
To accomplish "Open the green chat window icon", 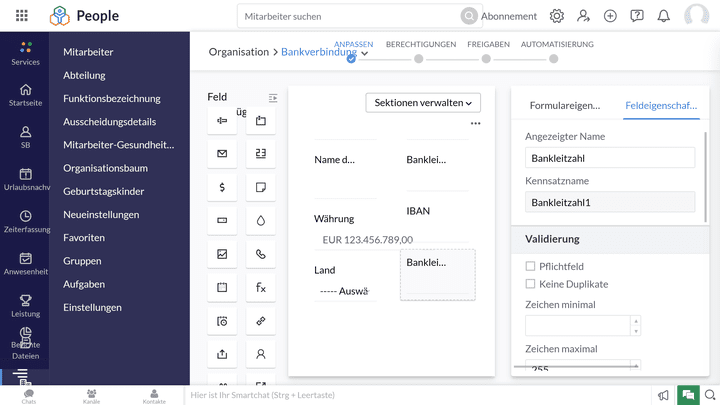I will click(x=688, y=395).
